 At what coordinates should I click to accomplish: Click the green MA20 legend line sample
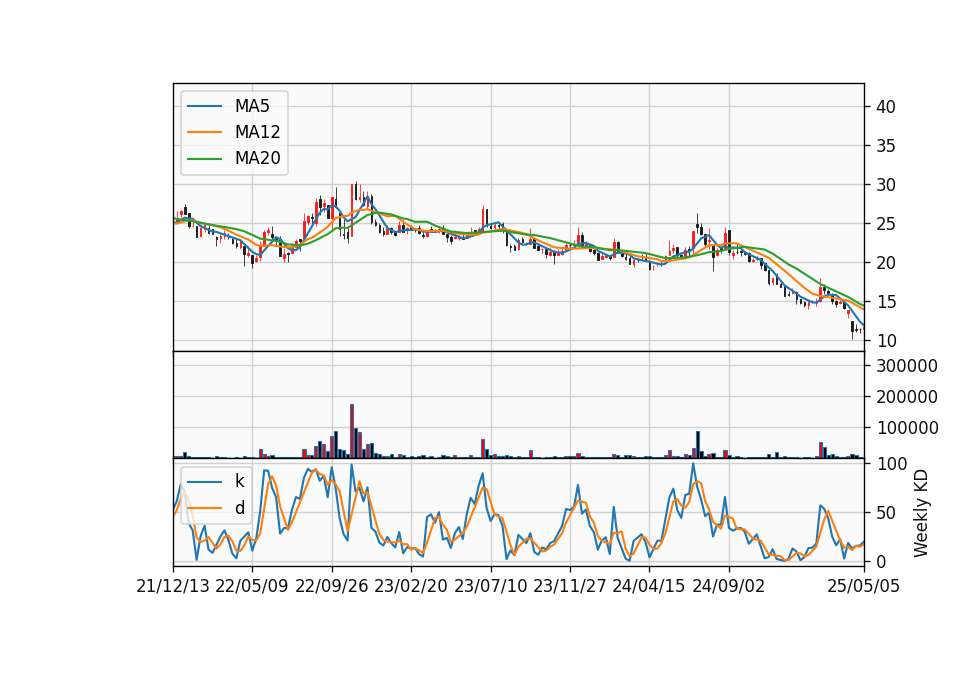[x=204, y=159]
